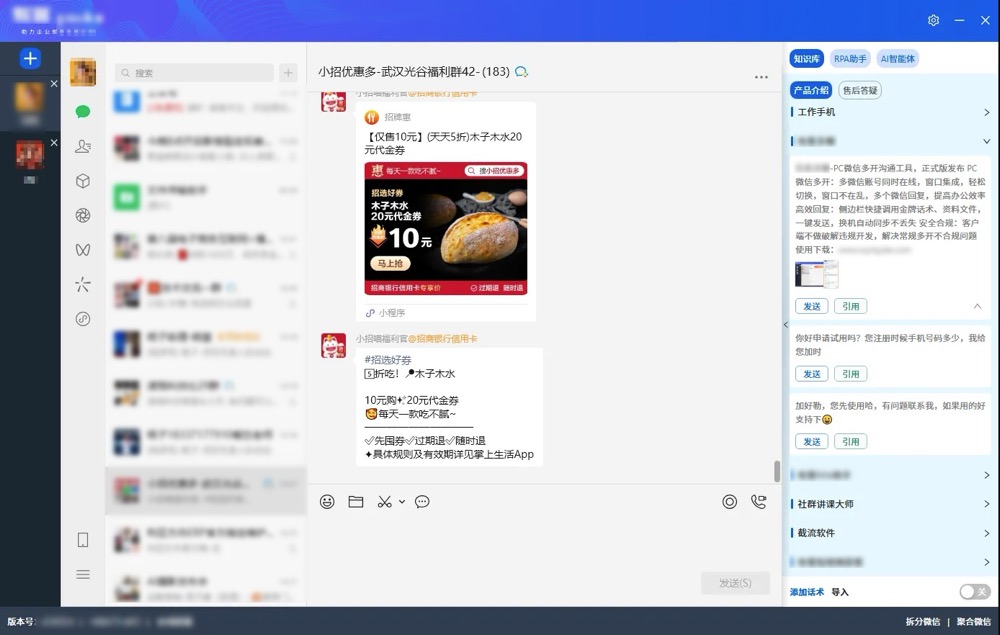Start a voice call with phone icon
This screenshot has width=1000, height=635.
point(758,502)
